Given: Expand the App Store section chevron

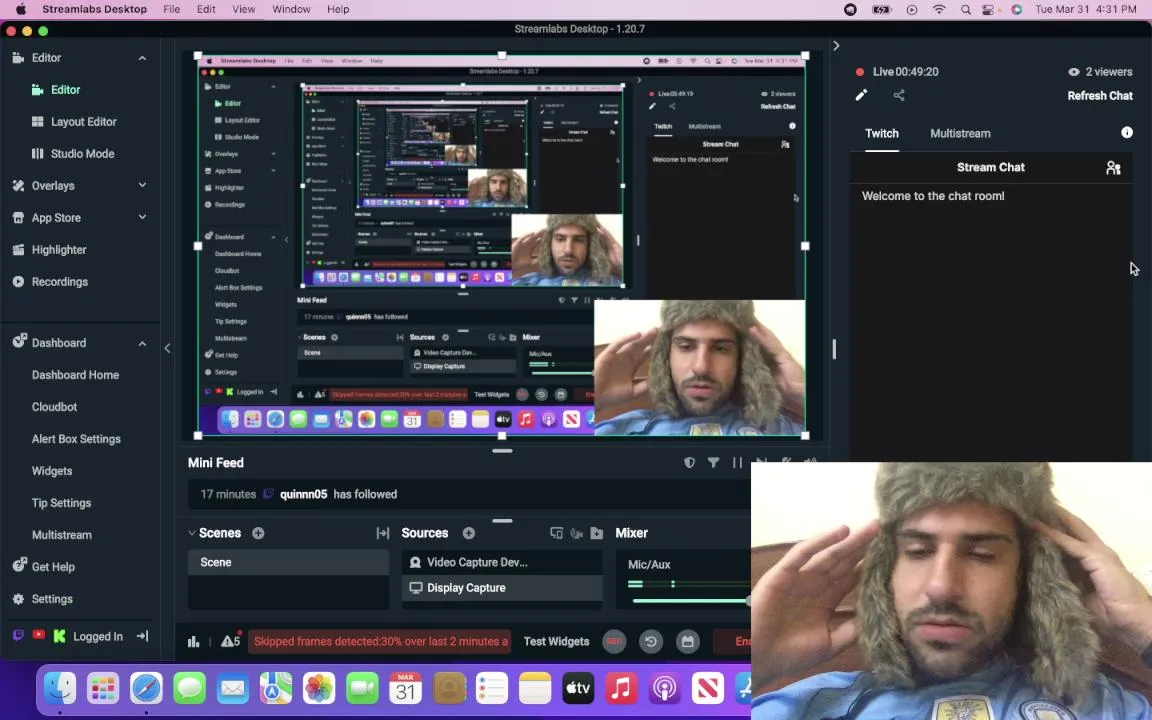Looking at the screenshot, I should tap(143, 217).
